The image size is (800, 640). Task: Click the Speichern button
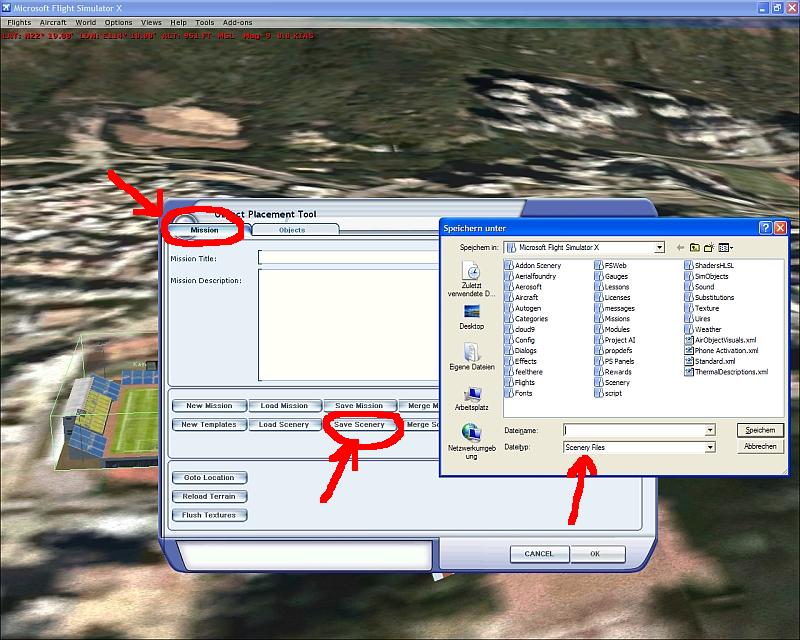[760, 430]
